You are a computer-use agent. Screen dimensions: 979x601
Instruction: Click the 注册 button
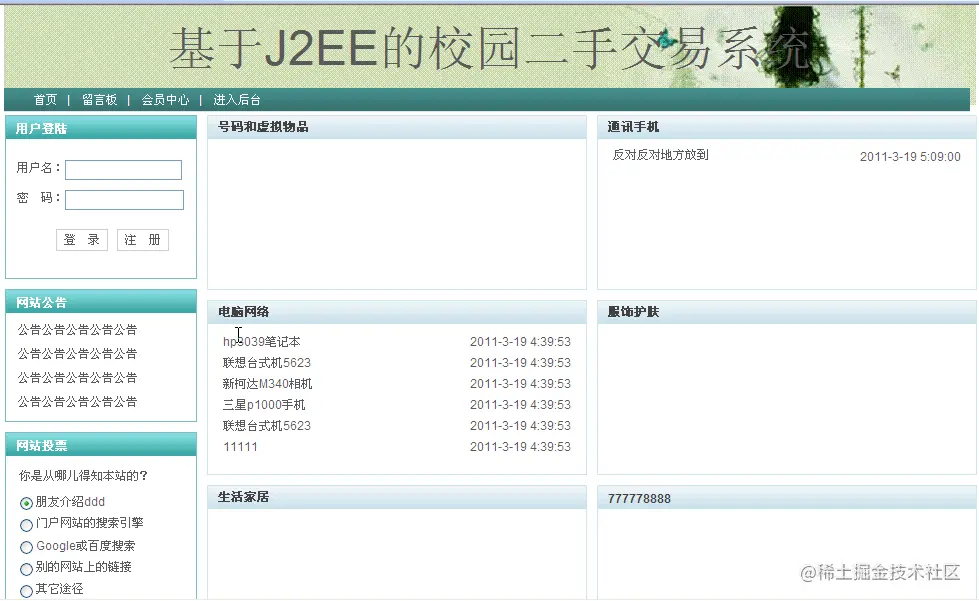pyautogui.click(x=142, y=239)
